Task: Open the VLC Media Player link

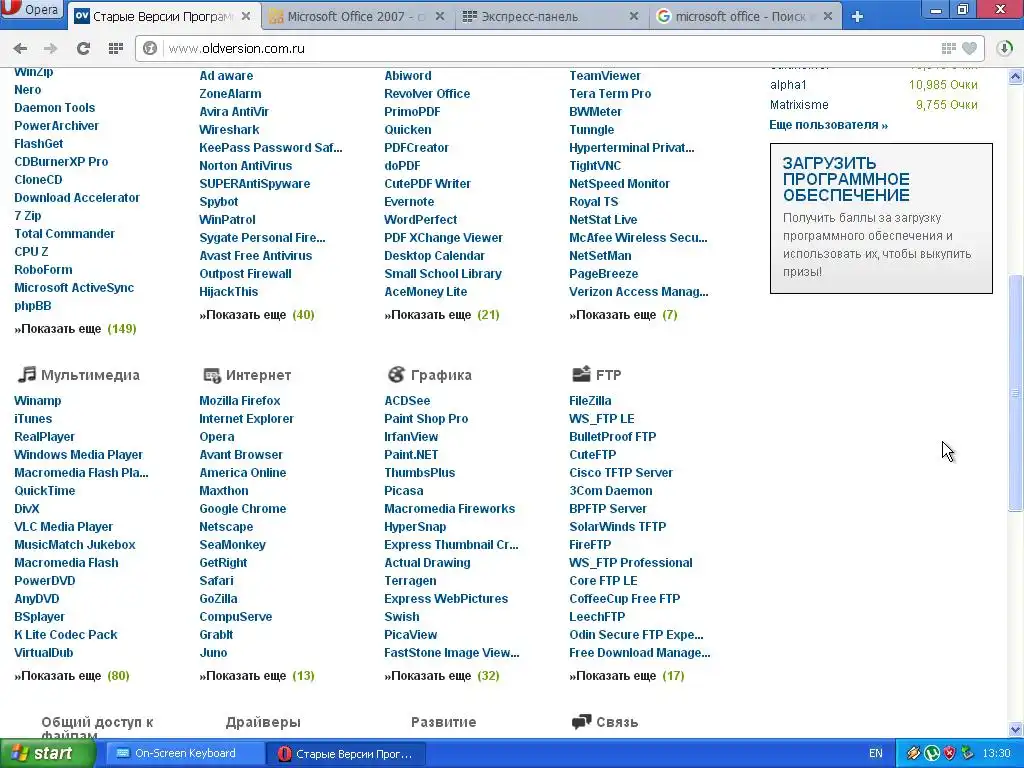Action: point(63,527)
